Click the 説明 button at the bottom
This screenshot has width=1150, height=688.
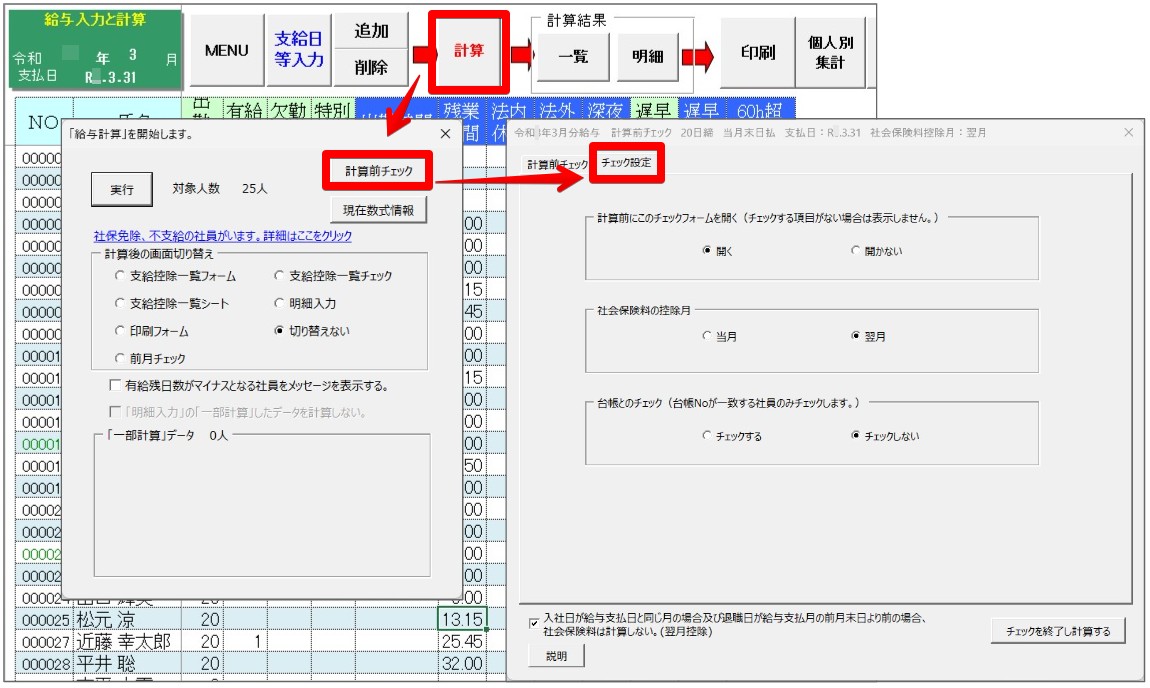pyautogui.click(x=557, y=657)
